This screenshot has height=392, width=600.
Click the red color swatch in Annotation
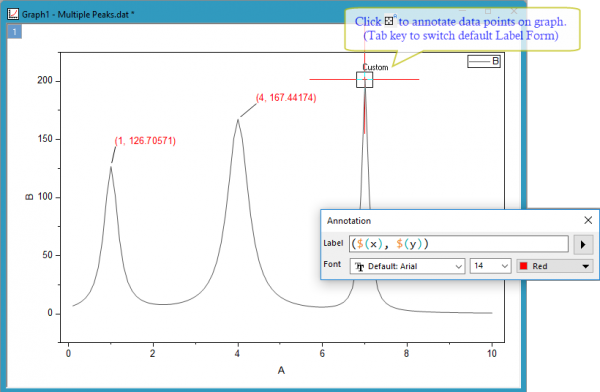(524, 266)
